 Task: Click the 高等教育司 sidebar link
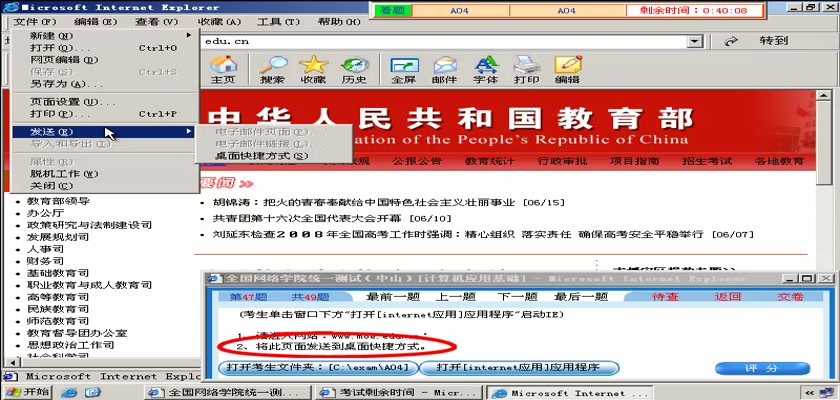click(58, 297)
